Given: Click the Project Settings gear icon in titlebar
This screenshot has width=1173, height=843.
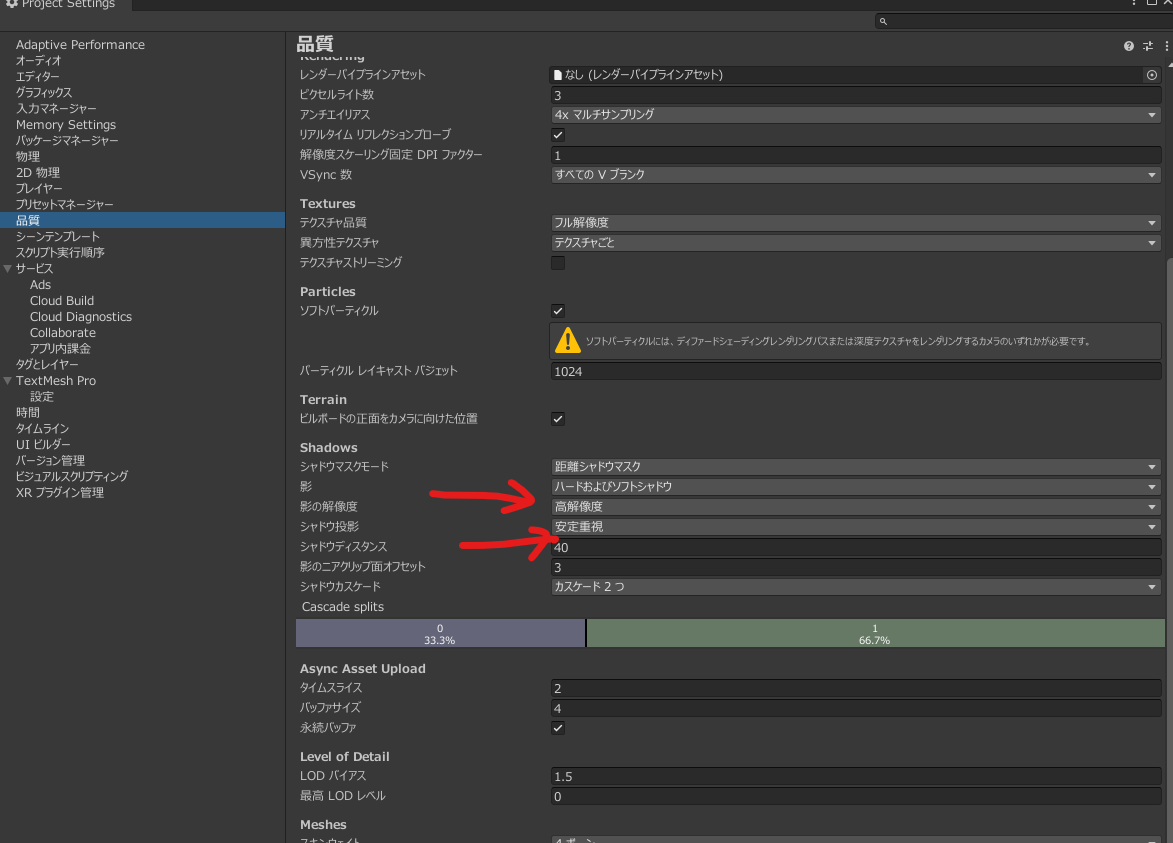Looking at the screenshot, I should click(x=10, y=4).
